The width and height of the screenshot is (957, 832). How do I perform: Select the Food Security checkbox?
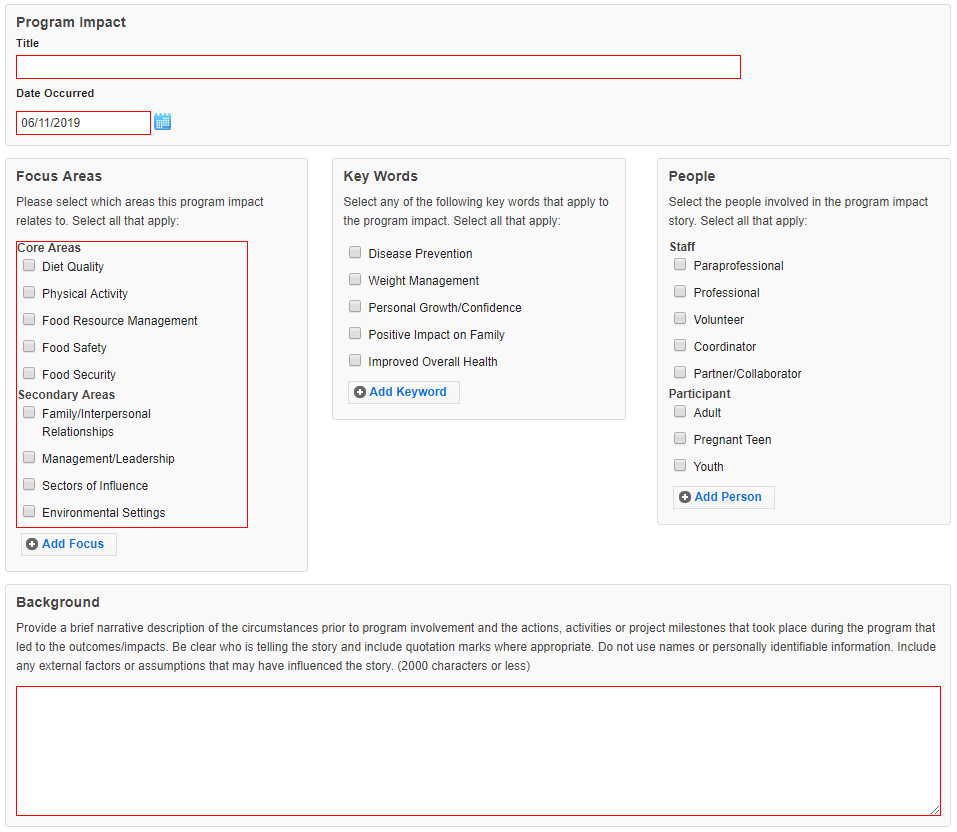tap(29, 374)
